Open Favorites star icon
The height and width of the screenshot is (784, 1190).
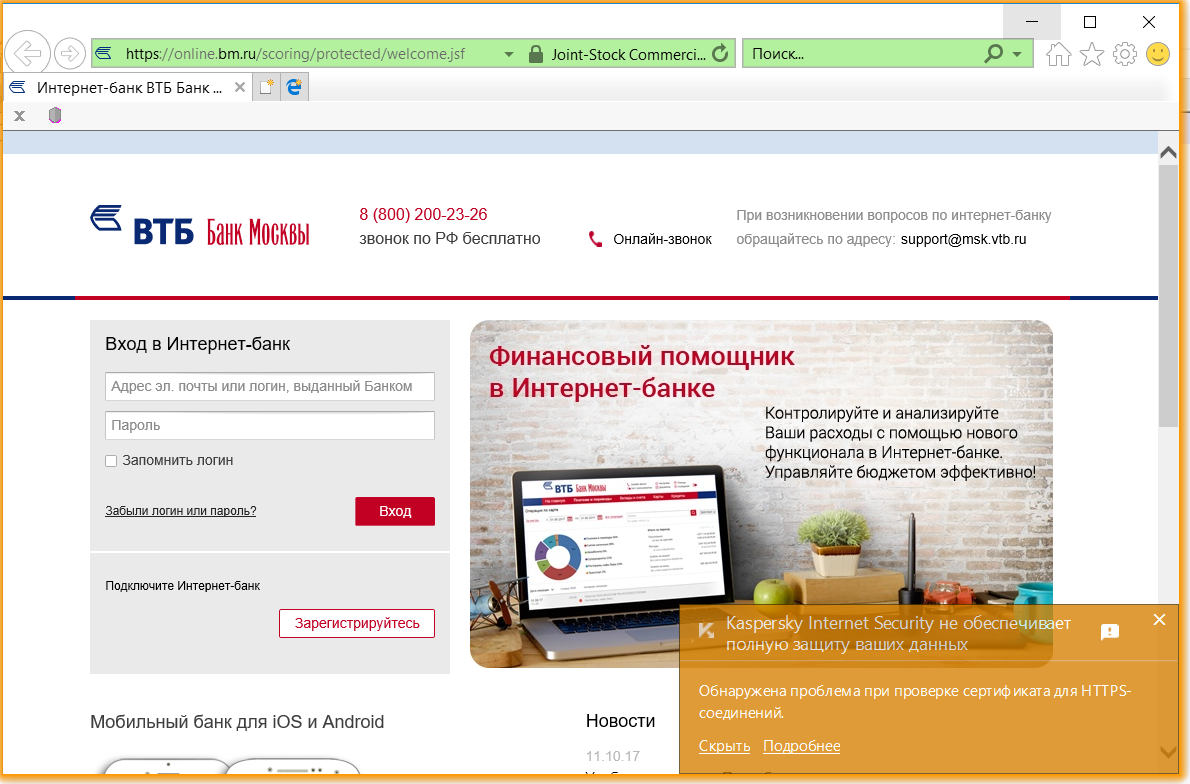pyautogui.click(x=1092, y=54)
